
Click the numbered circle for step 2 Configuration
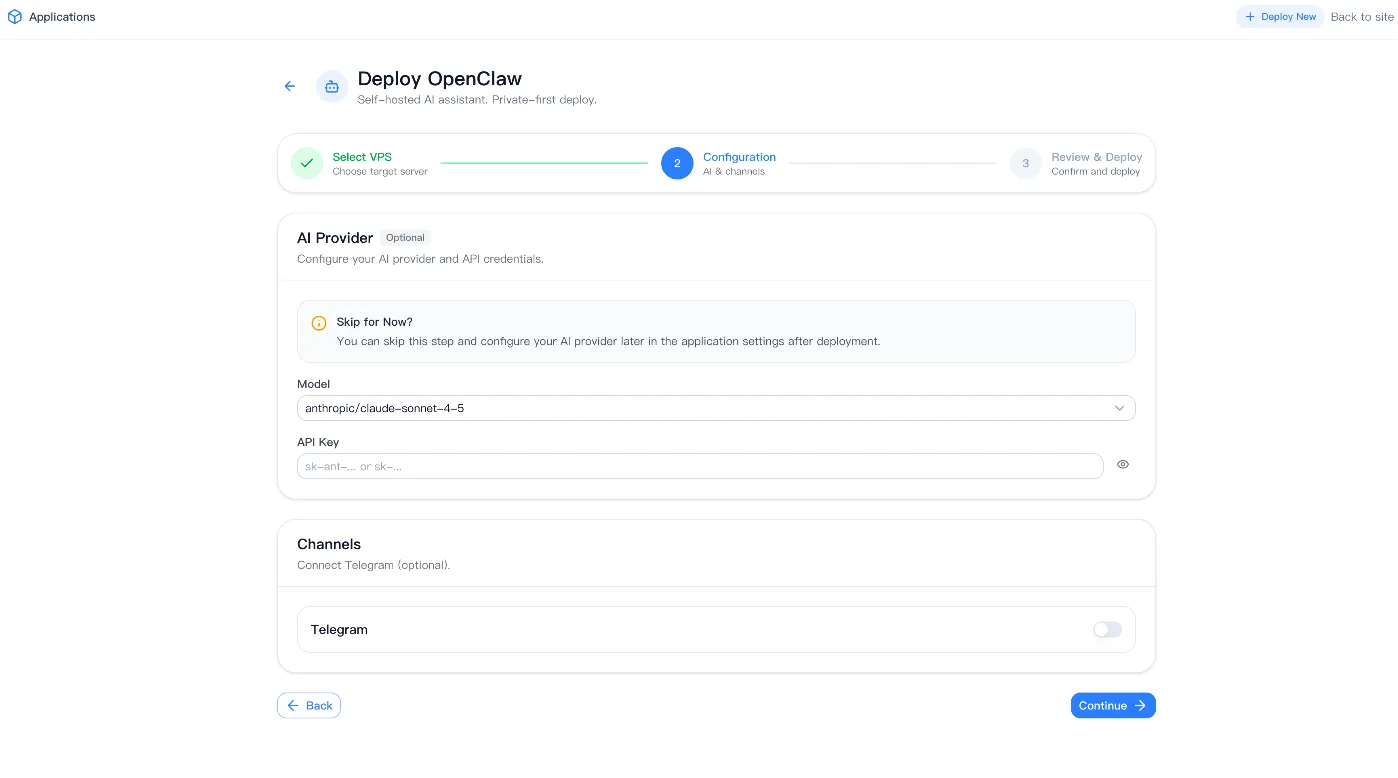[x=677, y=163]
